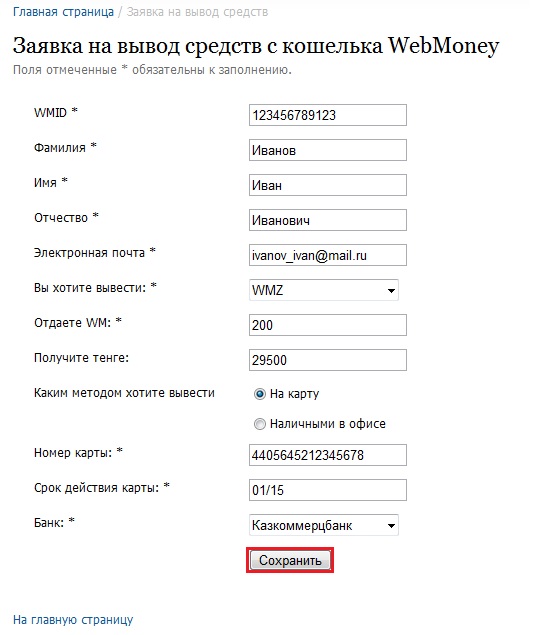Click the Номер карты input field
Image resolution: width=533 pixels, height=635 pixels.
point(328,455)
